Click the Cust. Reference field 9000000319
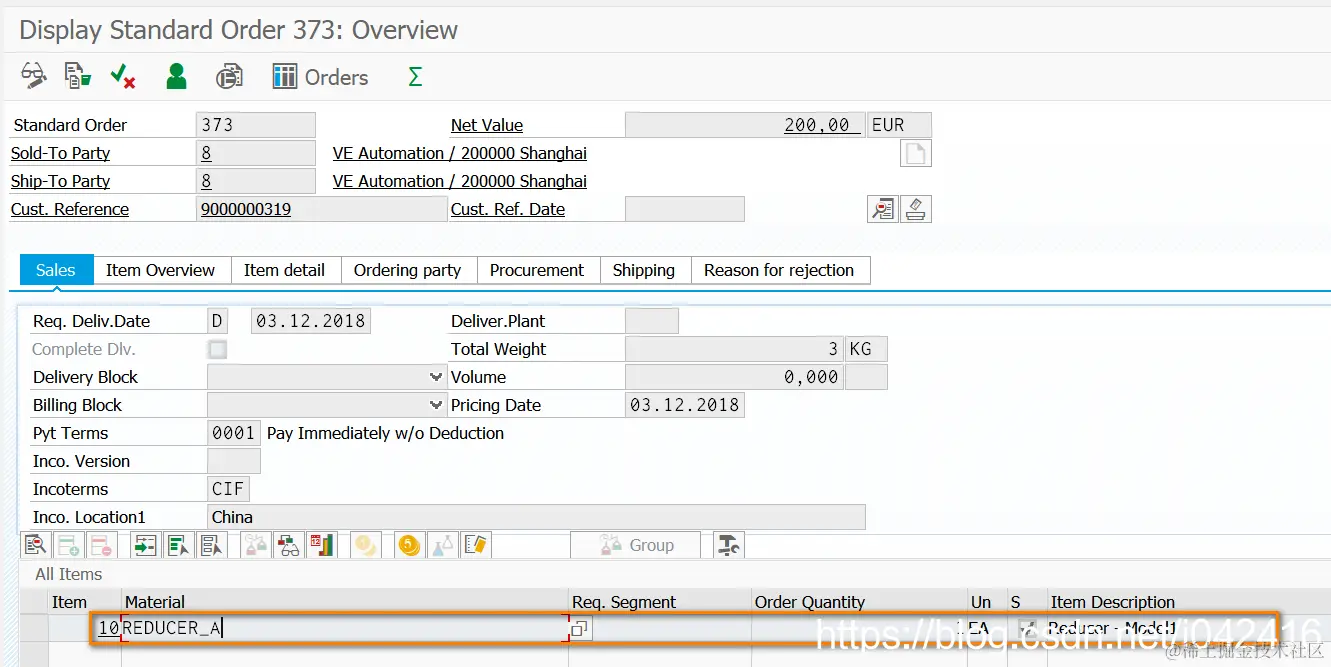The image size is (1331, 667). coord(321,209)
